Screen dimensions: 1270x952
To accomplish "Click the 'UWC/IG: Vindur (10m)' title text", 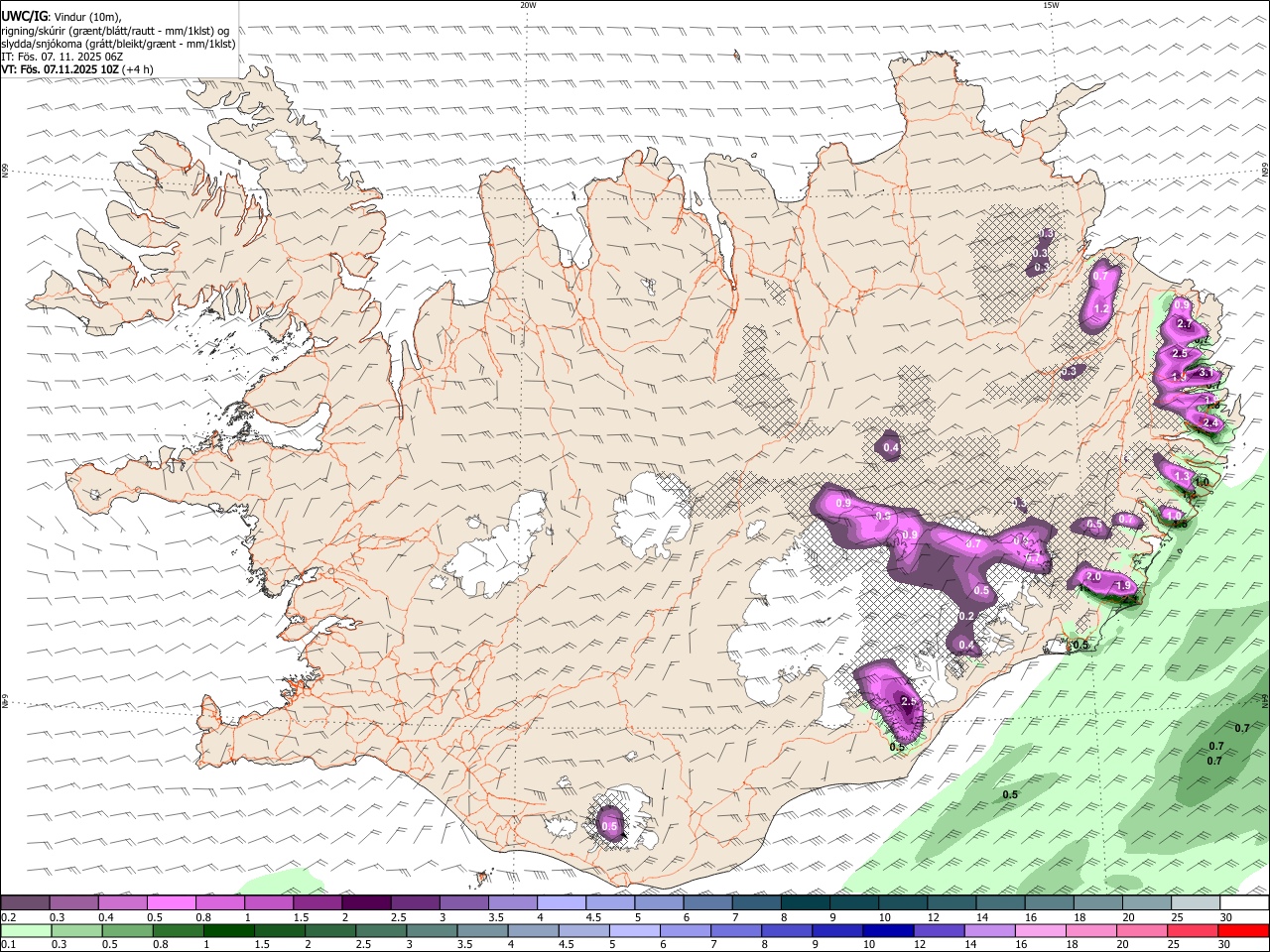I will pos(61,17).
